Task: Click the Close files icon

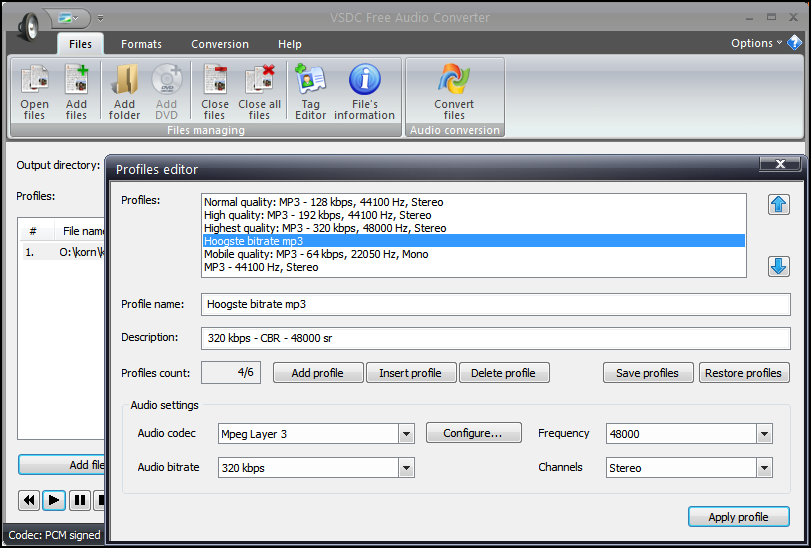Action: [215, 91]
